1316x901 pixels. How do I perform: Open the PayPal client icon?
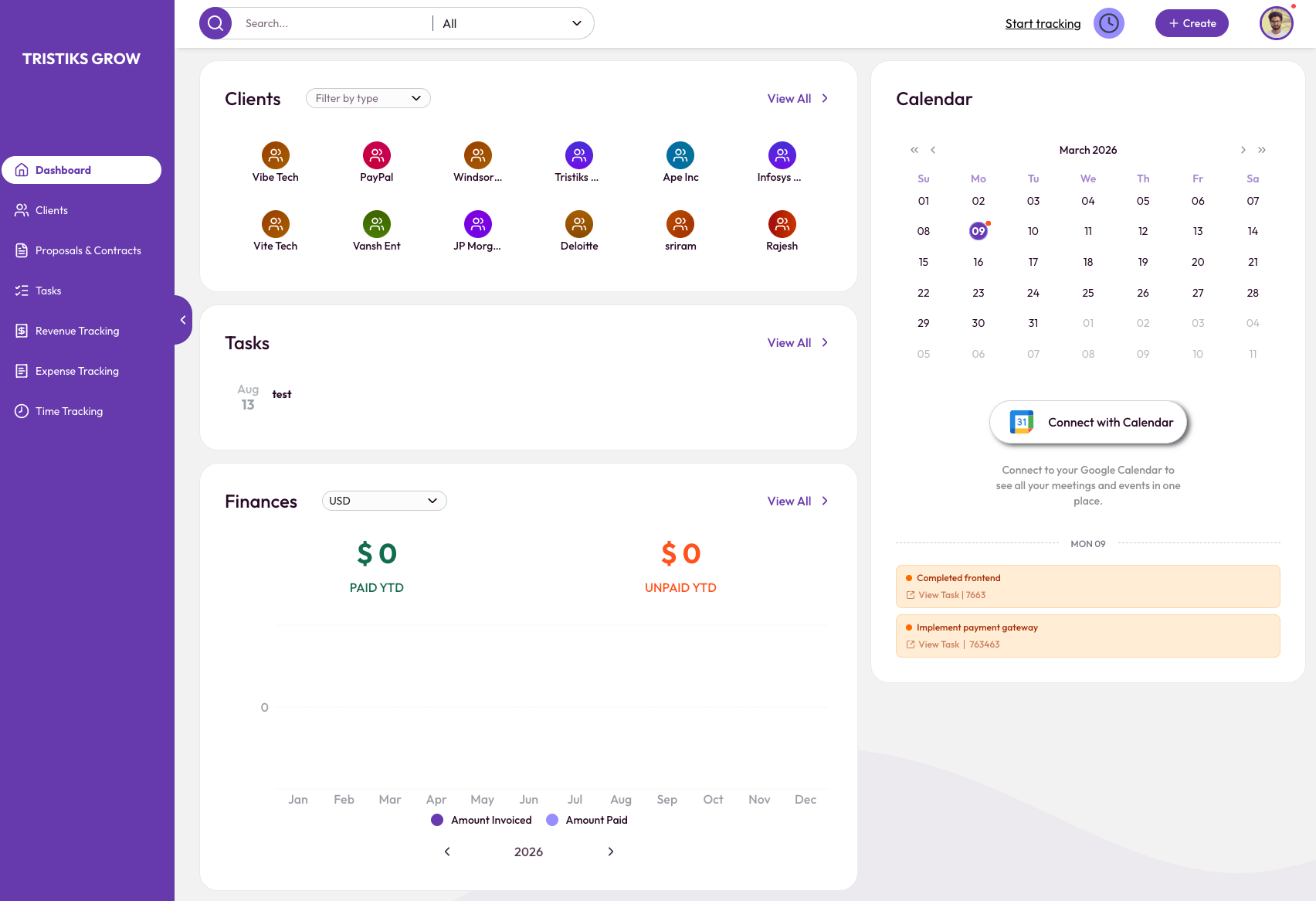click(x=377, y=155)
